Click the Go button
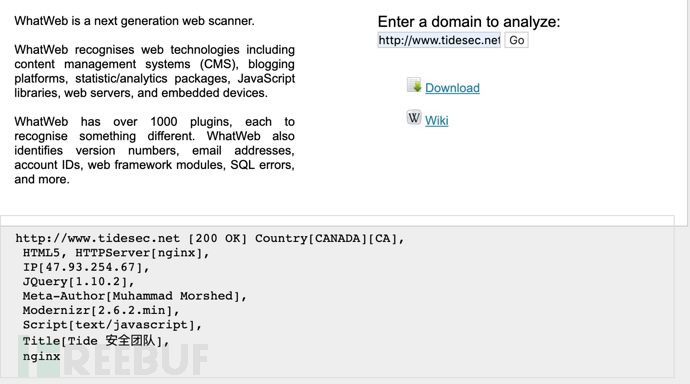 pyautogui.click(x=516, y=40)
